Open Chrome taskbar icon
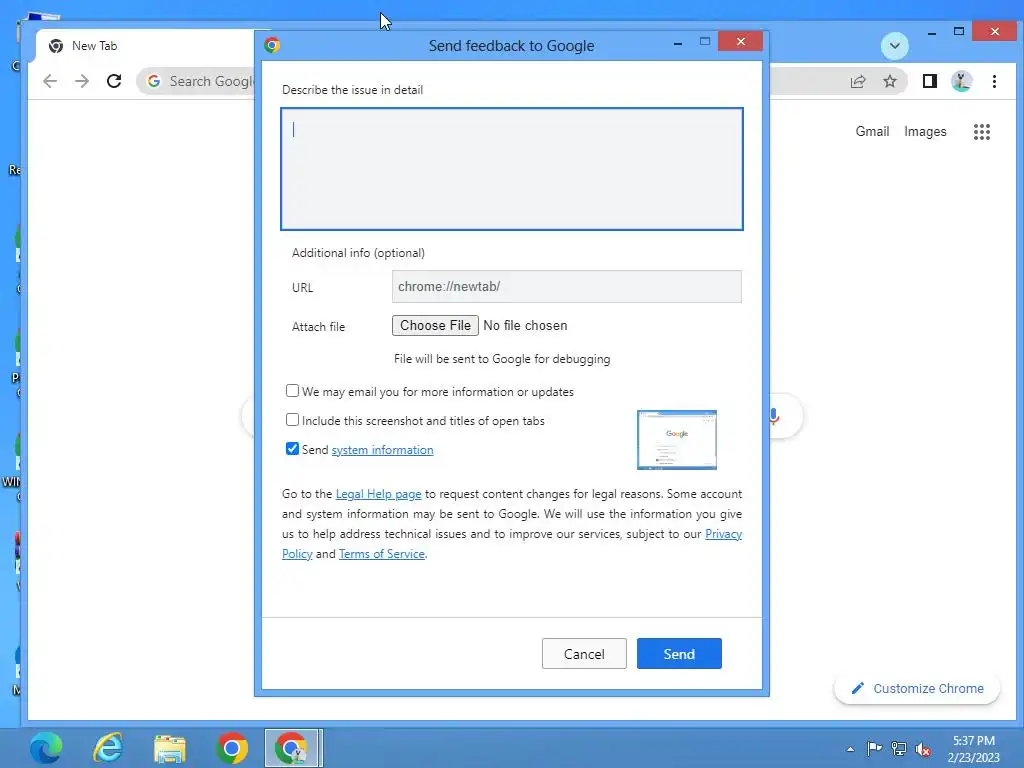The image size is (1024, 768). (232, 748)
